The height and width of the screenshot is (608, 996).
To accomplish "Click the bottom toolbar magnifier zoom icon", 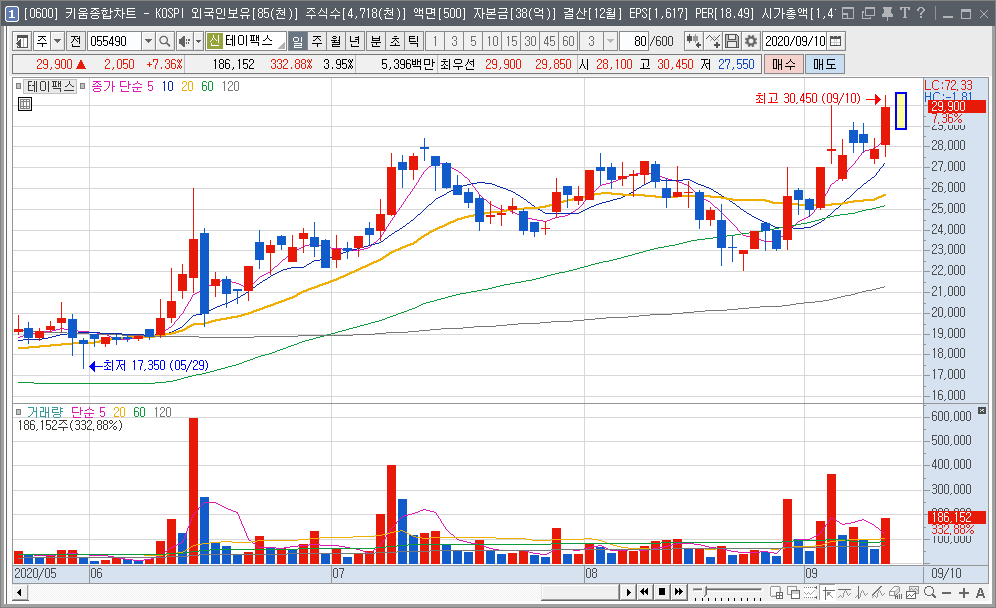I will [x=930, y=592].
